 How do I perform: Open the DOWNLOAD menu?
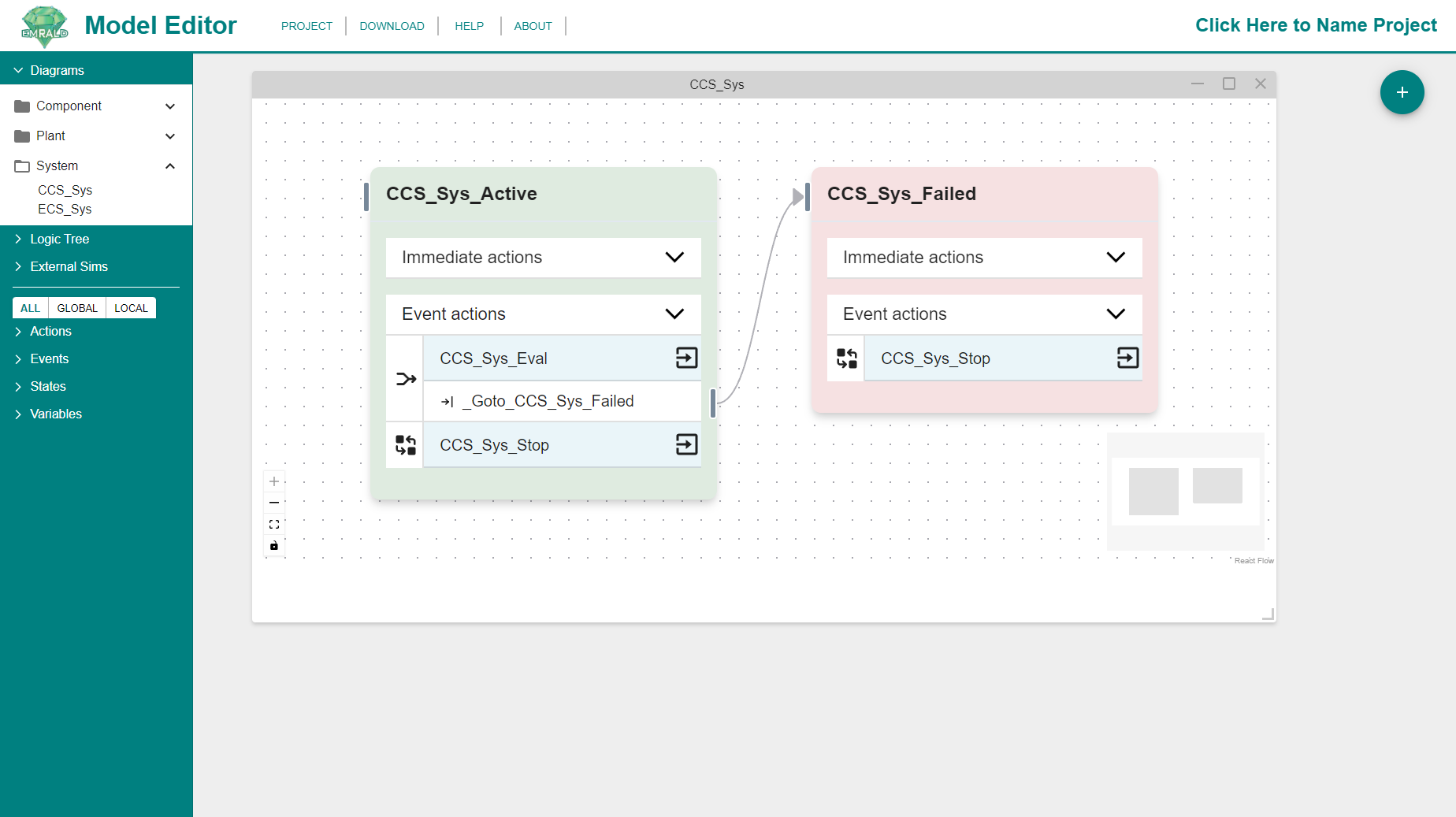[392, 26]
